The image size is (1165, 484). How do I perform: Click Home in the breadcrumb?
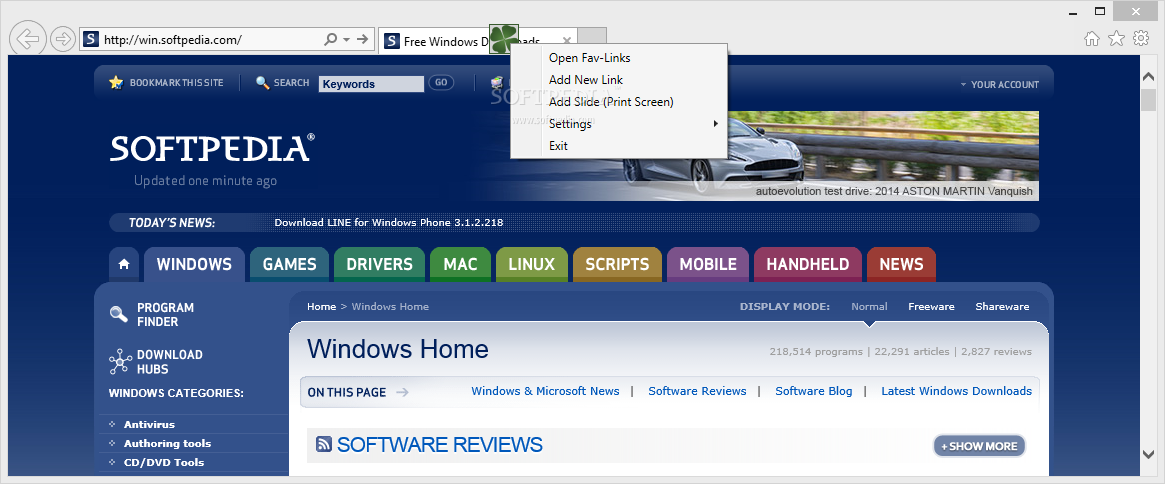point(321,306)
